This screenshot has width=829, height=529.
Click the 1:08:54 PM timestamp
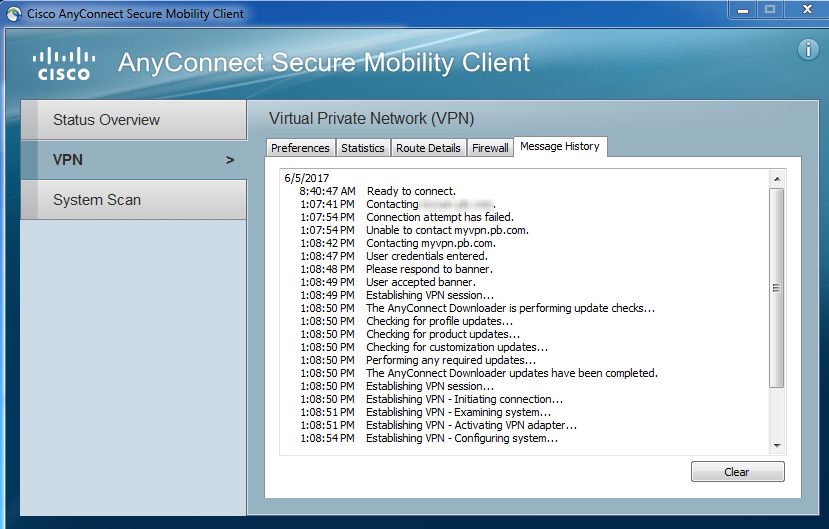click(327, 438)
